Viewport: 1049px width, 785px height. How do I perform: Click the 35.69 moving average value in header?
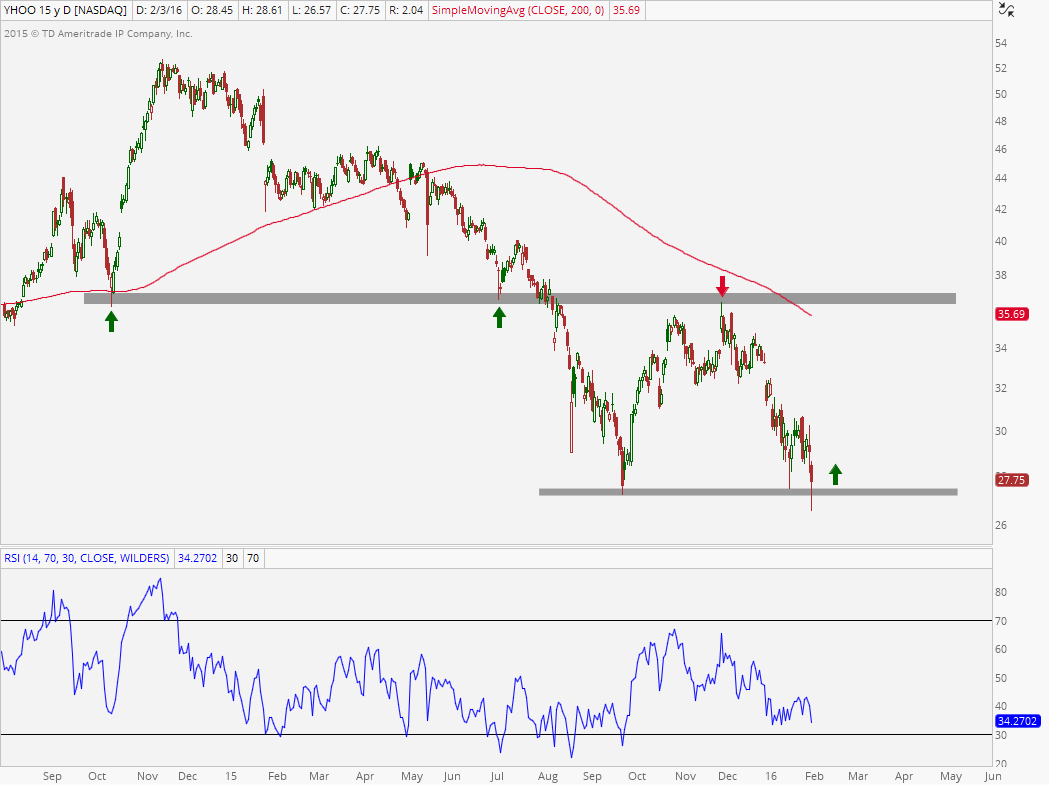click(x=626, y=10)
